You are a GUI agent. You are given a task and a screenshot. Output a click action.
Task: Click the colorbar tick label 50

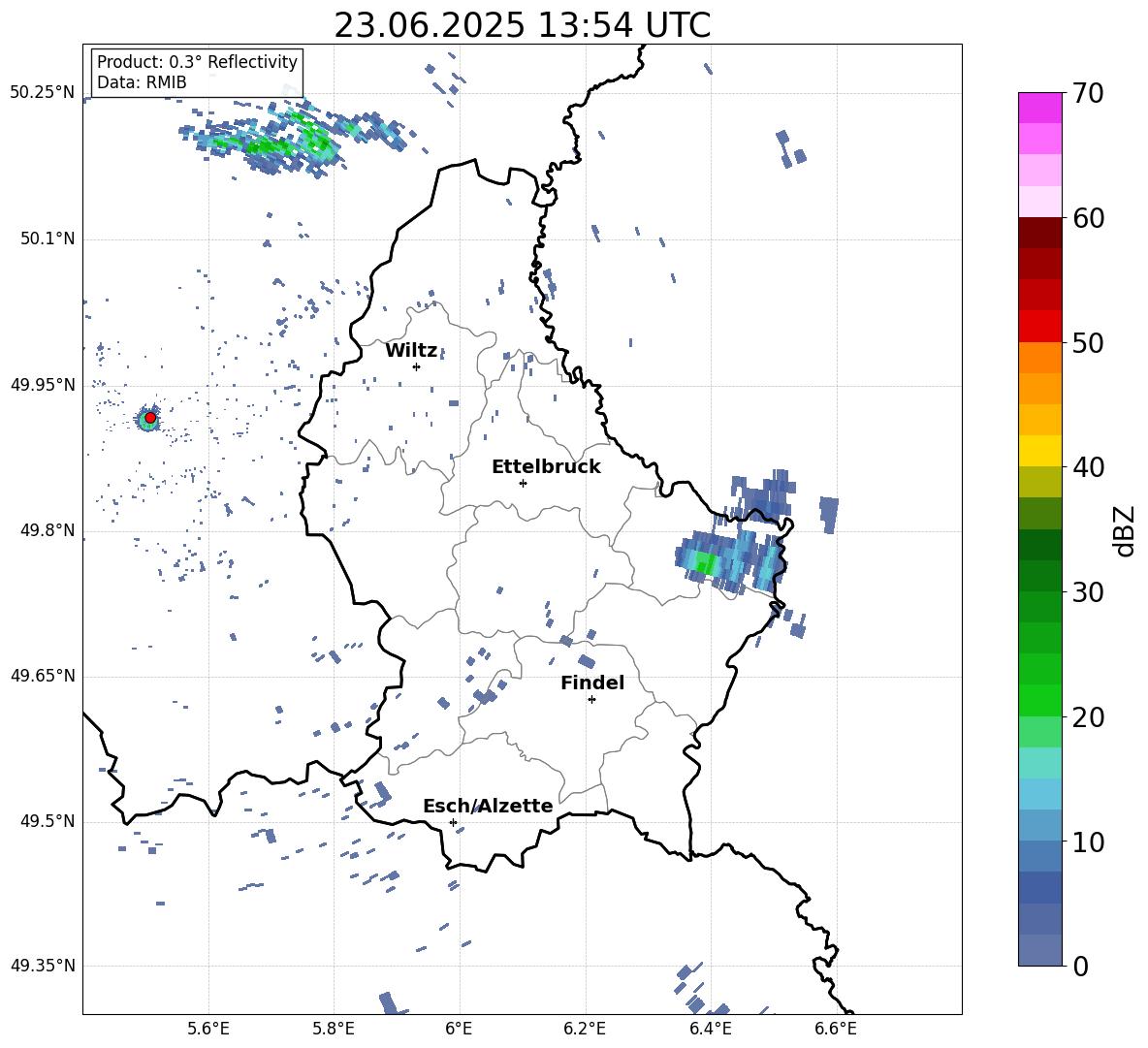(x=1088, y=342)
